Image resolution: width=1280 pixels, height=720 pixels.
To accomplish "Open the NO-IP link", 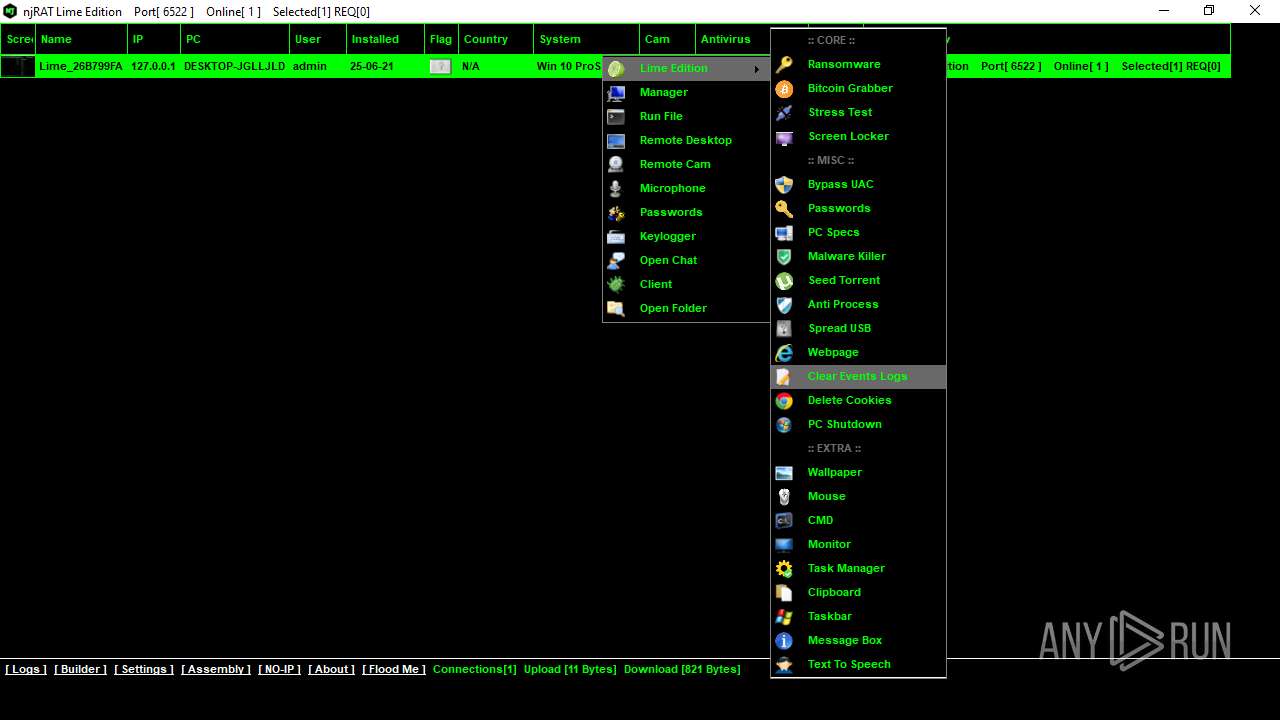I will point(279,669).
